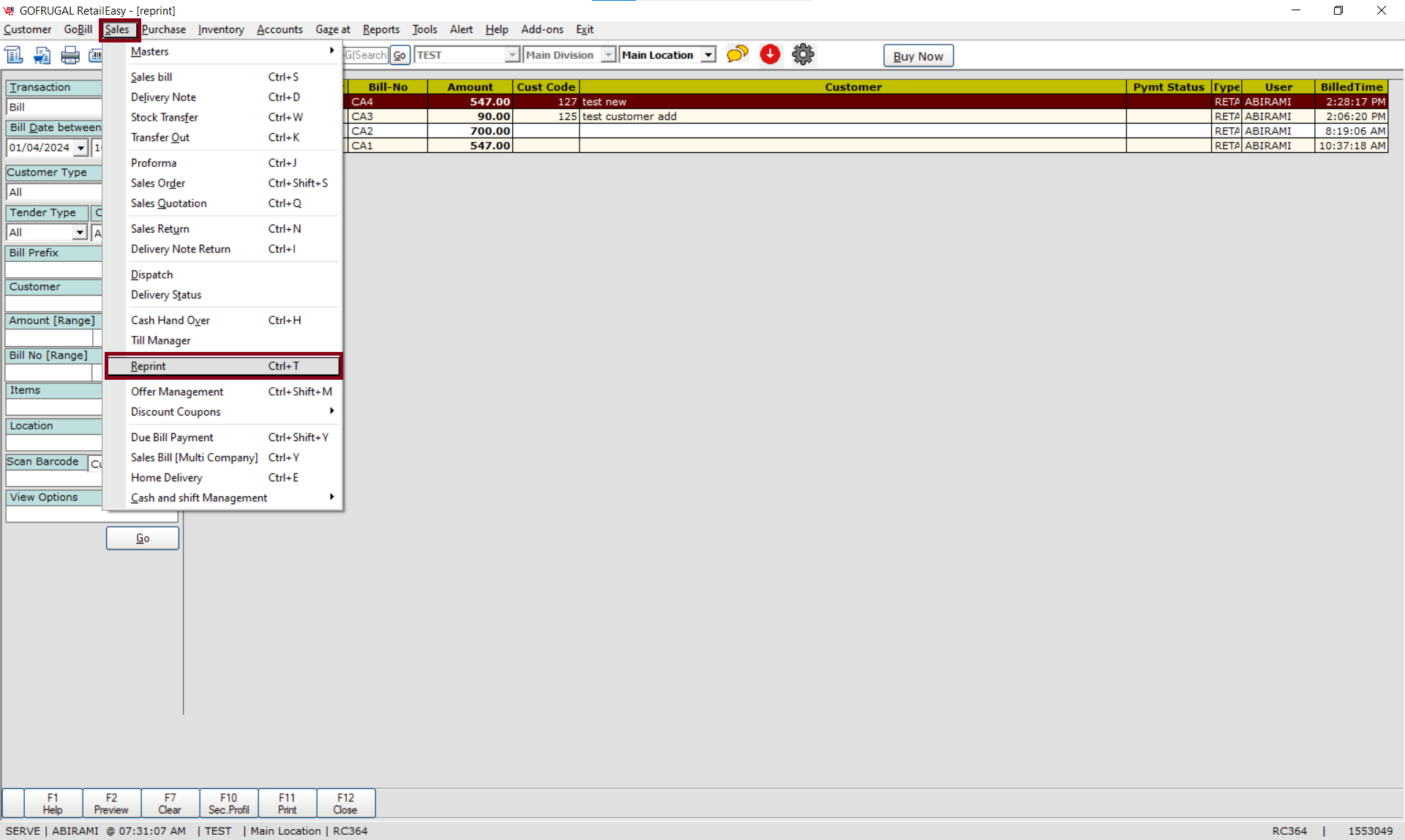The image size is (1405, 840).
Task: Expand the bill date picker dropdown
Action: point(80,148)
